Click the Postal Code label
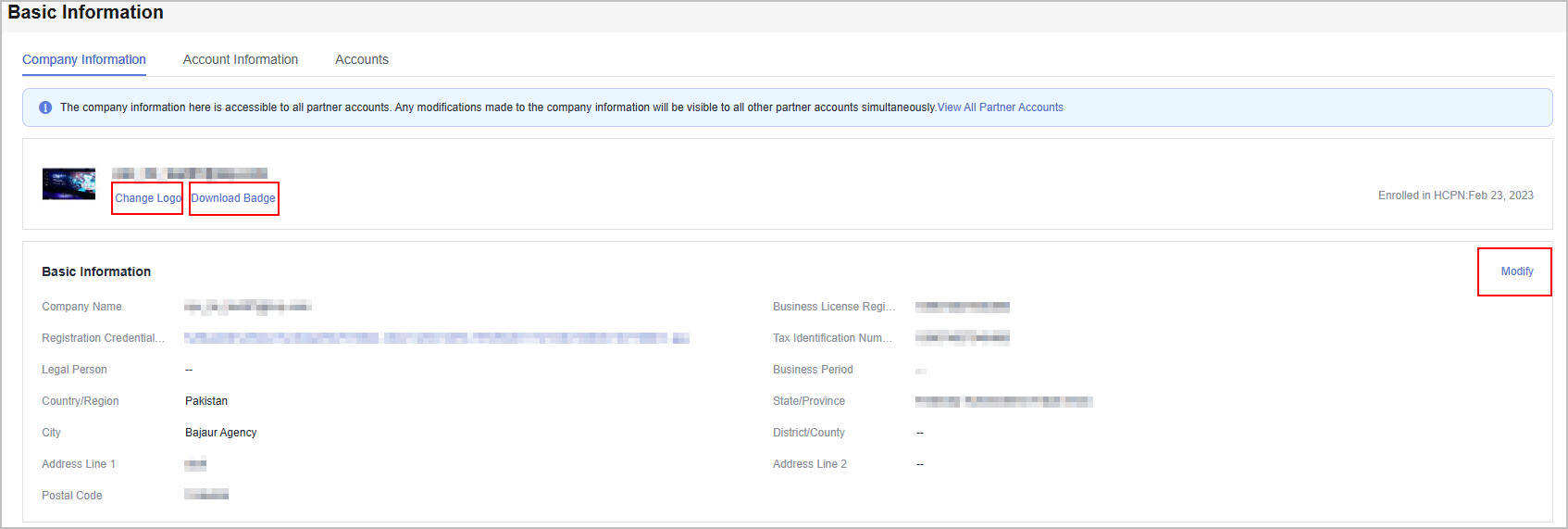Viewport: 1568px width, 529px height. [x=71, y=496]
